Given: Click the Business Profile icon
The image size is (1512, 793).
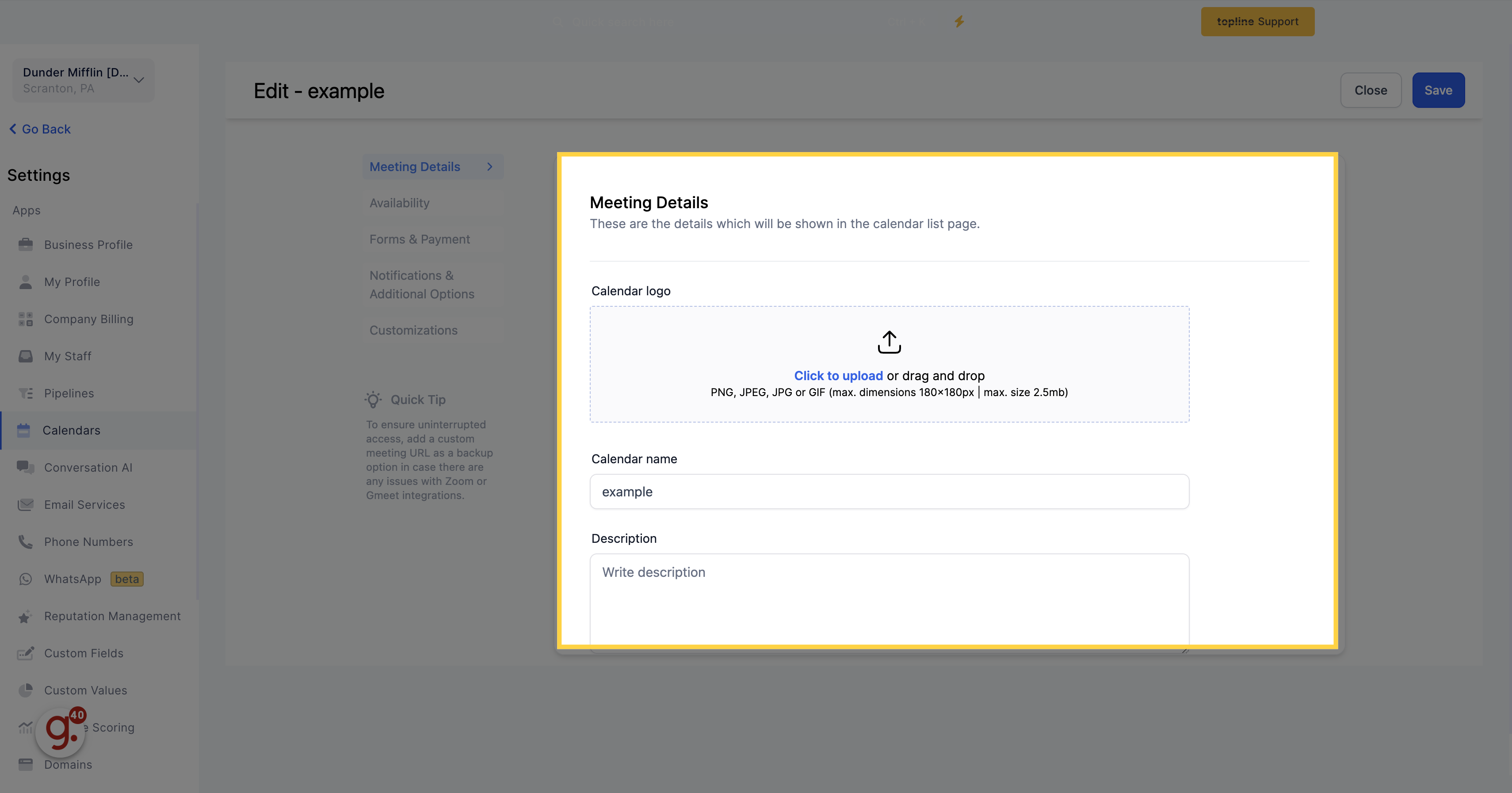Looking at the screenshot, I should pyautogui.click(x=25, y=244).
